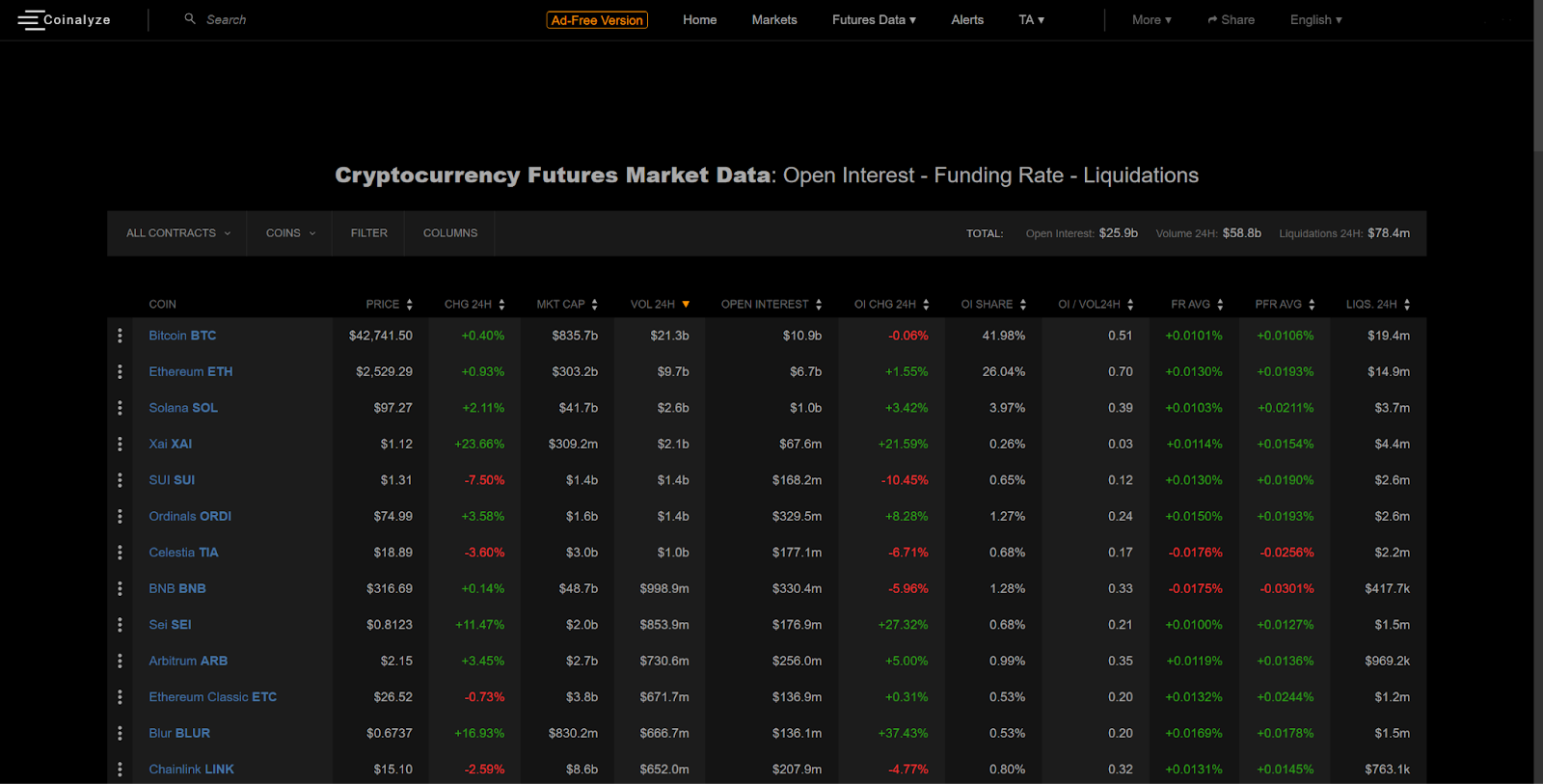Image resolution: width=1543 pixels, height=784 pixels.
Task: Open the Chainlink LINK link
Action: [191, 770]
